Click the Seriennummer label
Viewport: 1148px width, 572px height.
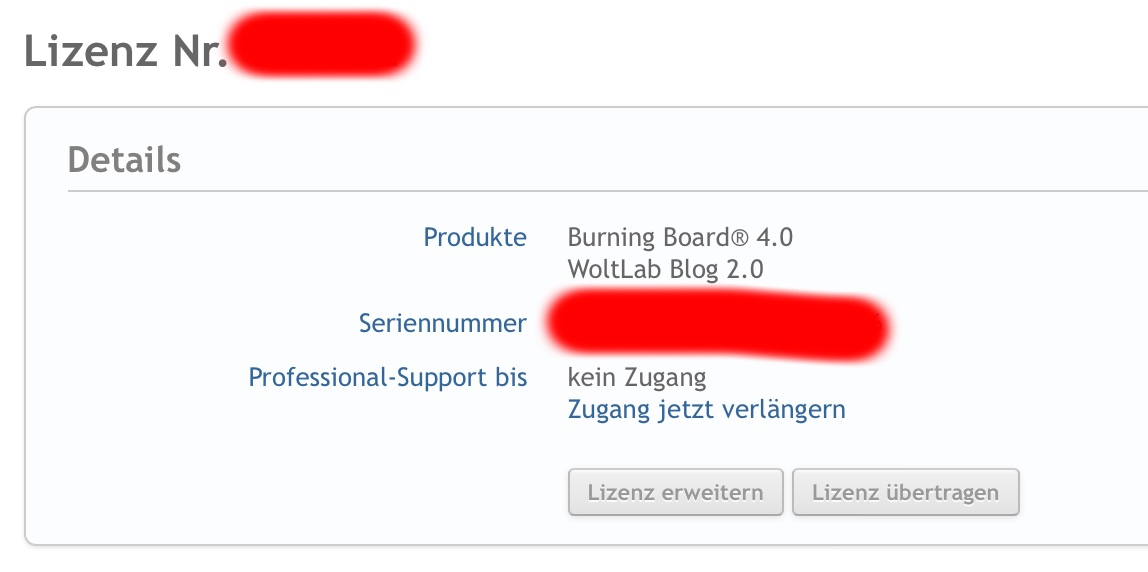tap(442, 323)
